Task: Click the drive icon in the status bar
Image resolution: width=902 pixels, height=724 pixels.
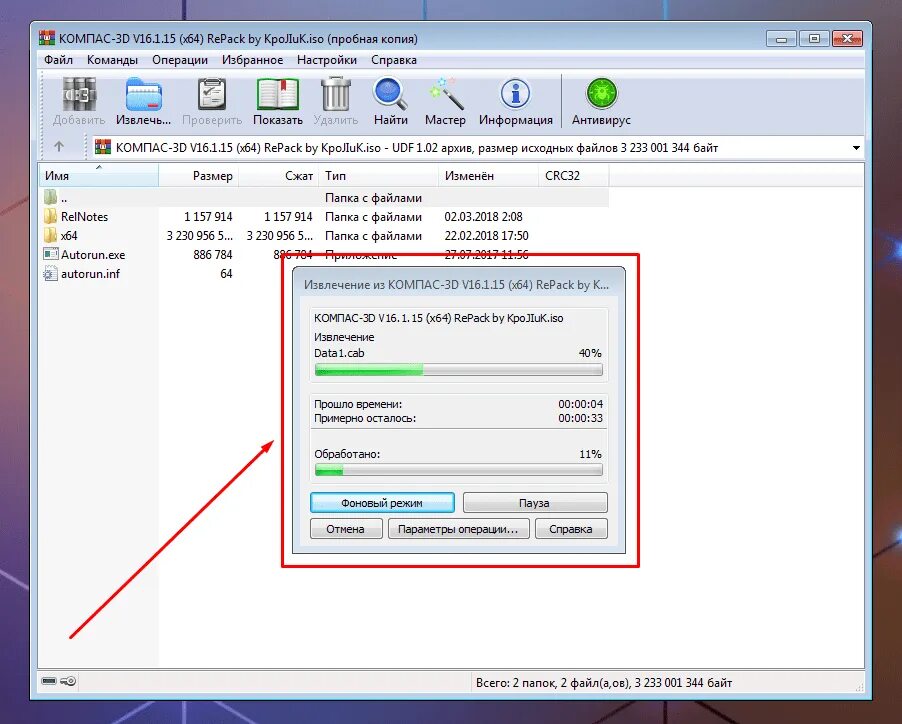Action: pos(49,681)
